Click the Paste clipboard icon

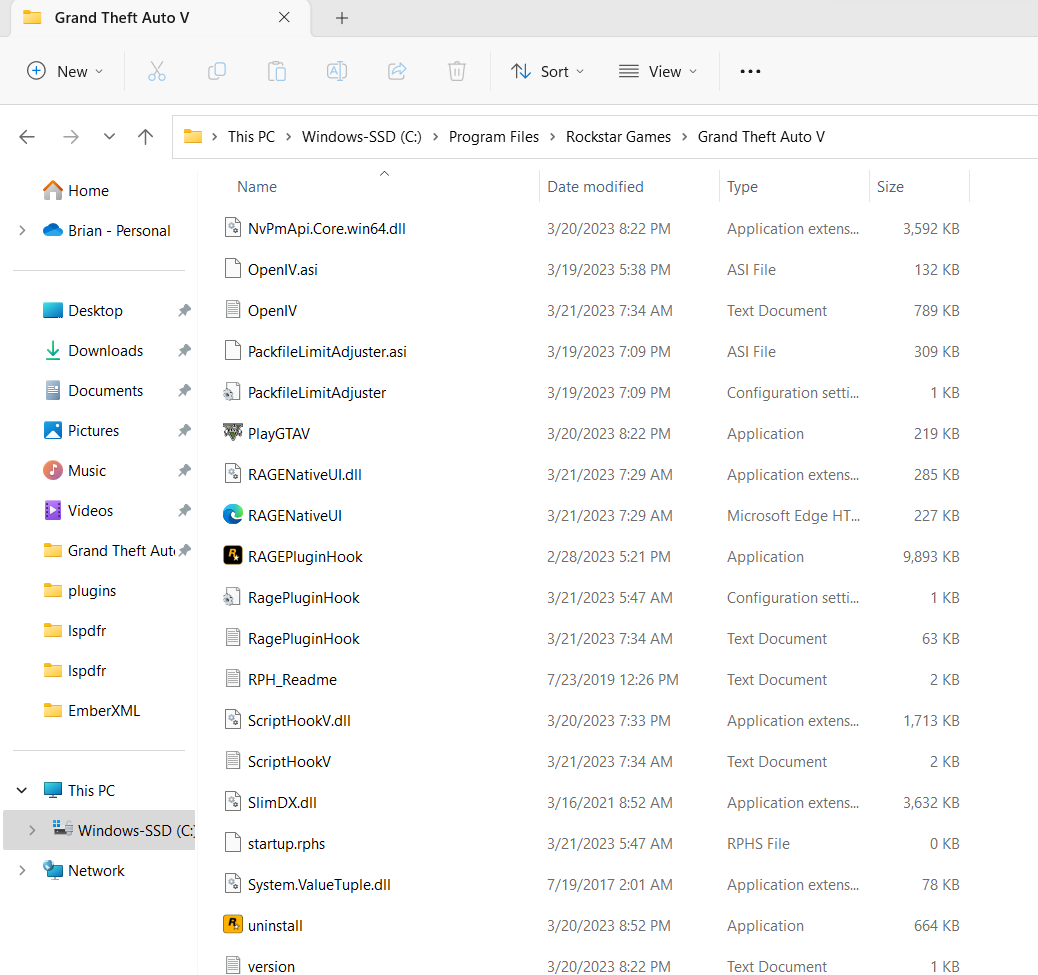276,71
